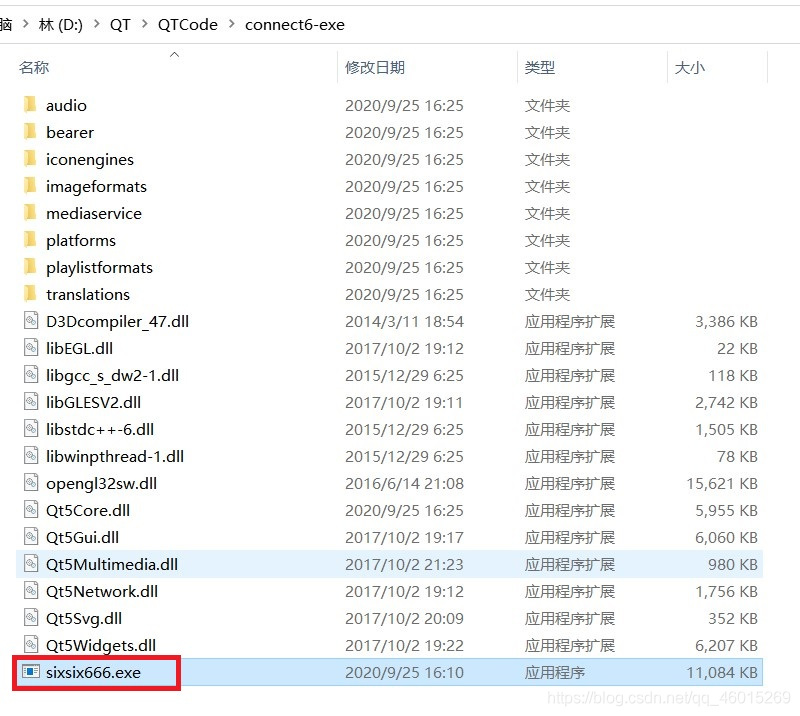
Task: Select the Qt5Network.dll file name
Action: point(102,592)
